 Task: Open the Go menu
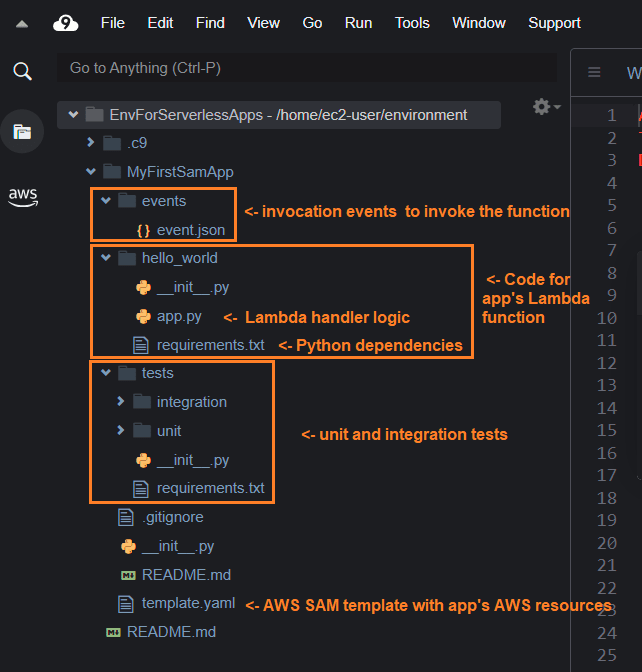312,23
